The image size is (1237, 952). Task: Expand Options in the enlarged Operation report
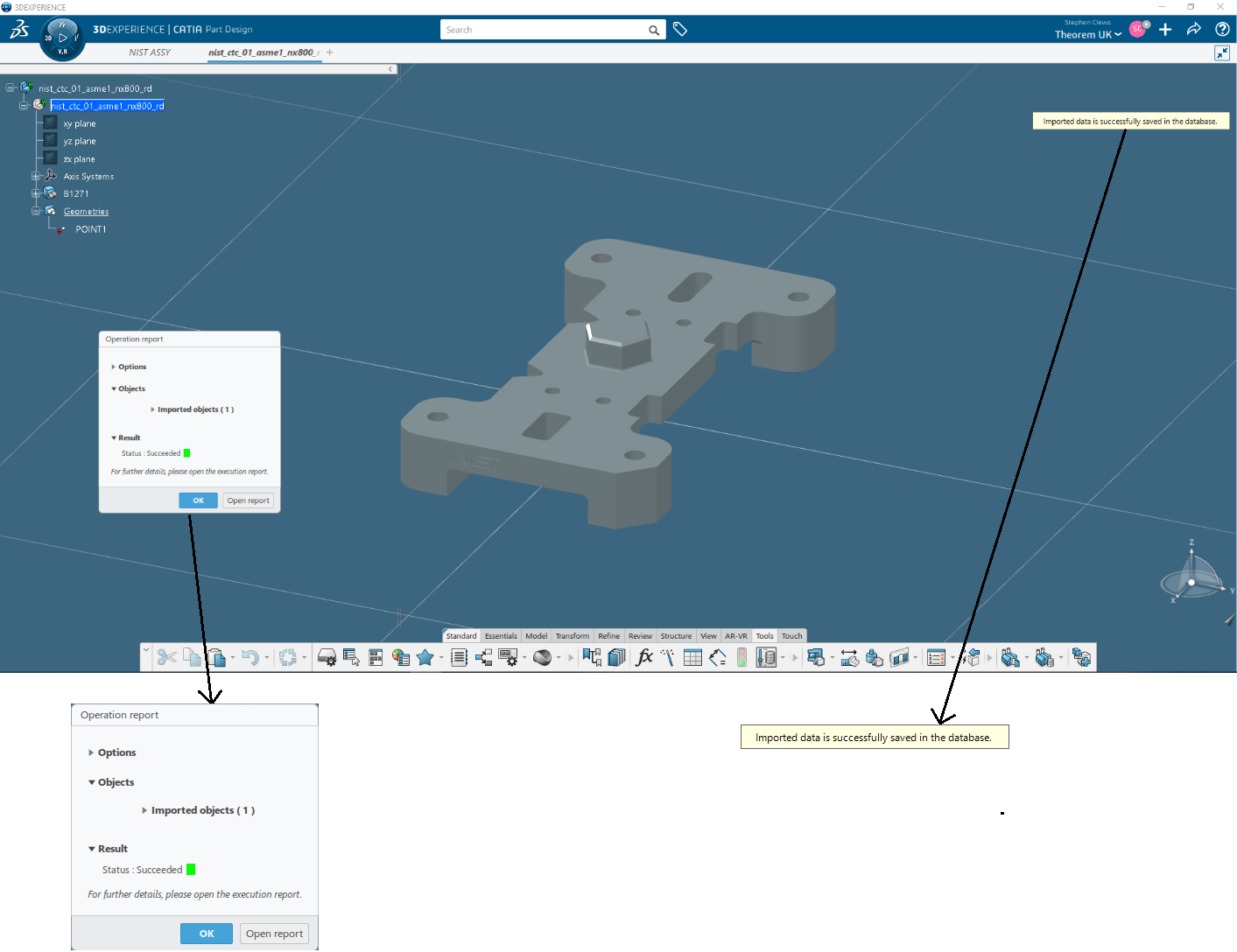91,752
